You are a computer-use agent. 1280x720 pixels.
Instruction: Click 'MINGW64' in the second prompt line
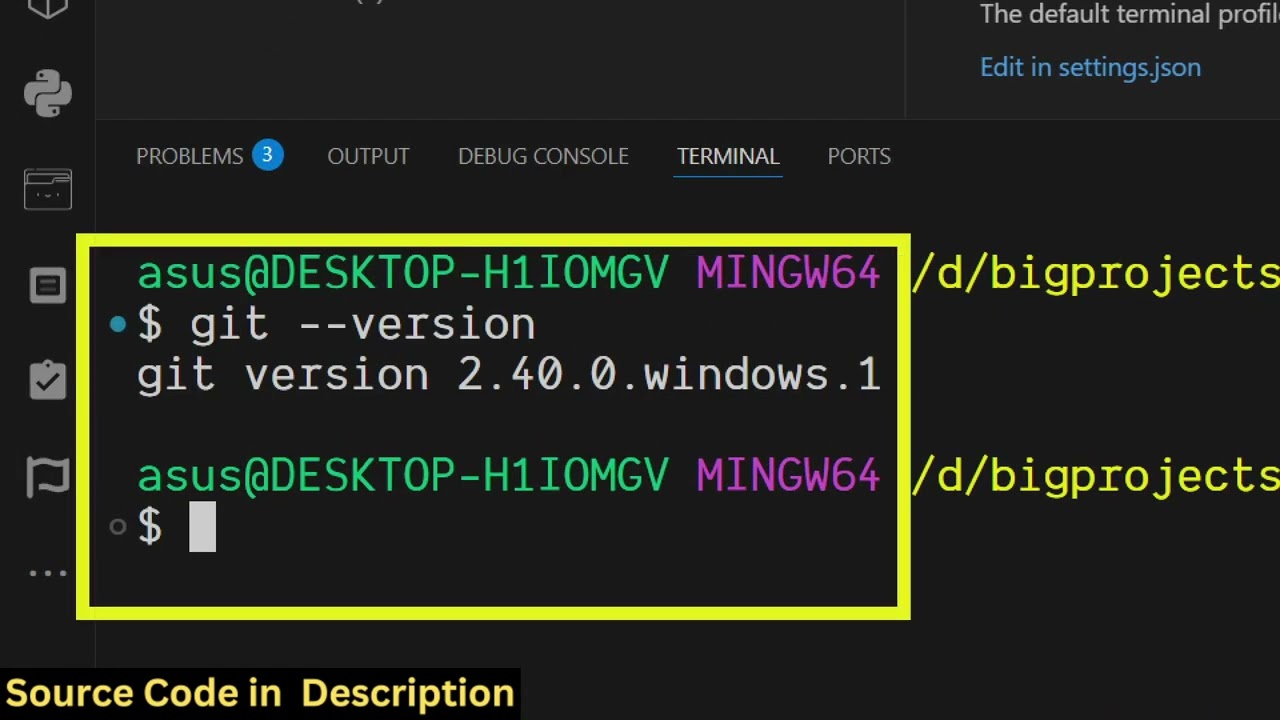(x=788, y=476)
